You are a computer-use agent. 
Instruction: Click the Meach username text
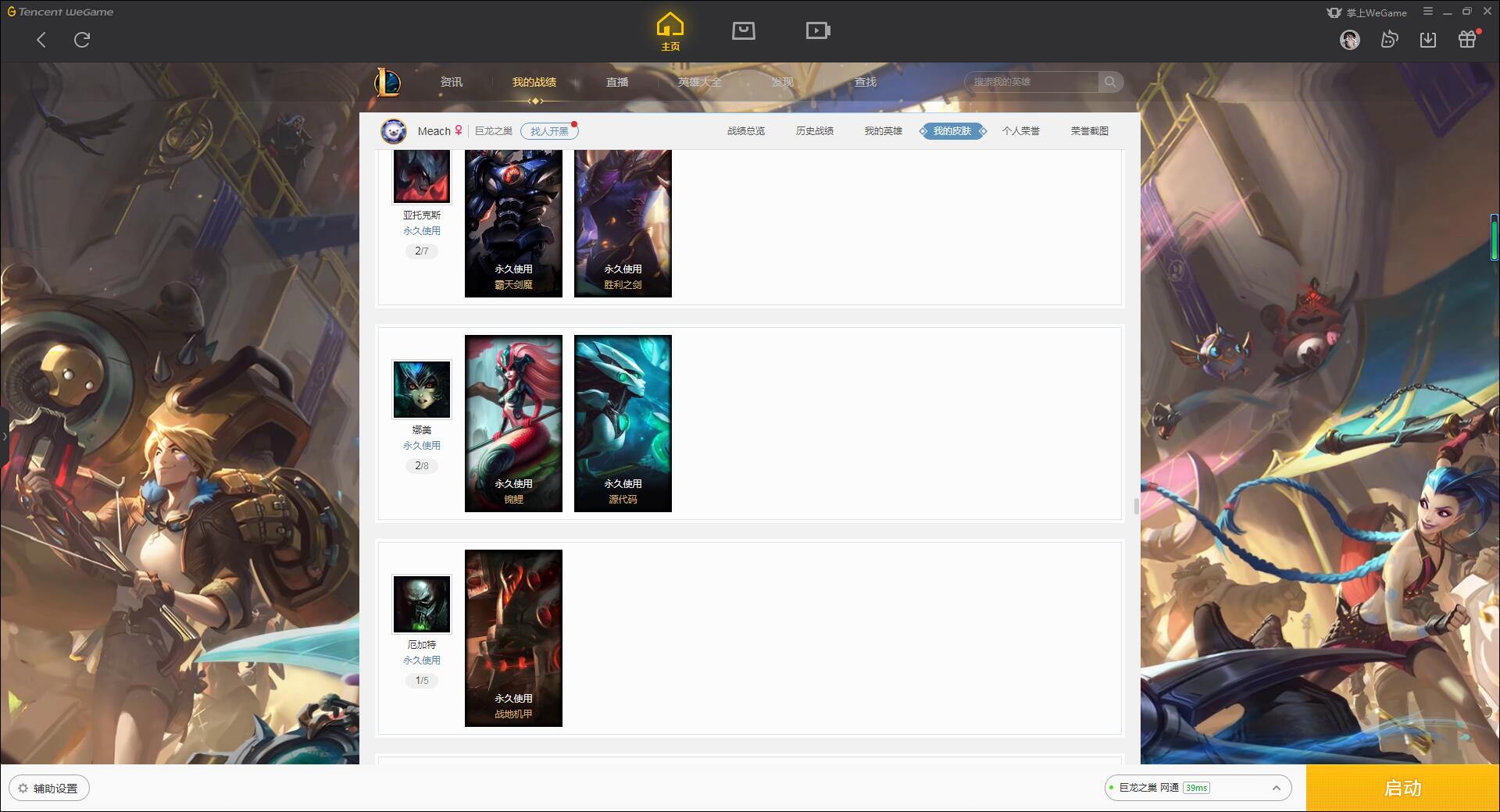tap(434, 131)
